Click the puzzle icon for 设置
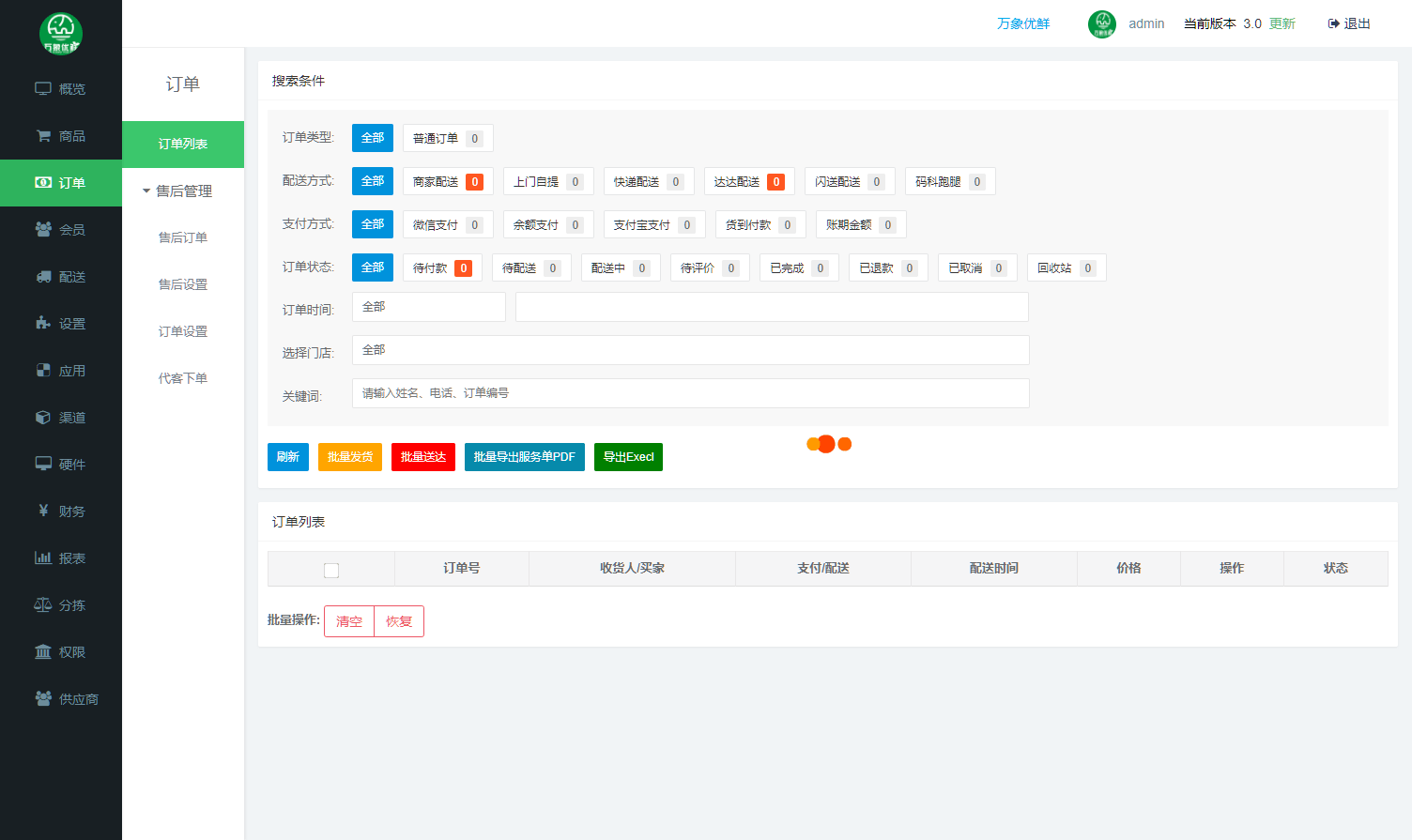 43,324
